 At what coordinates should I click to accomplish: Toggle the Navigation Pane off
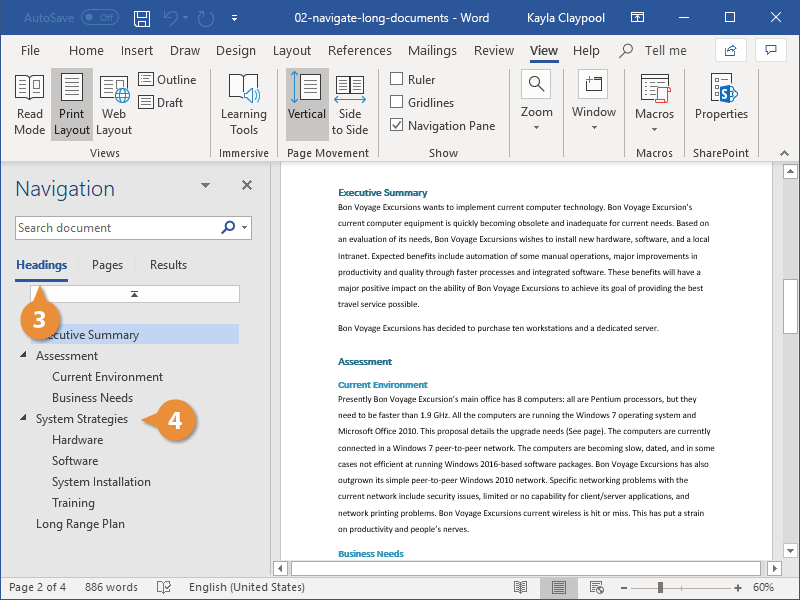coord(394,124)
